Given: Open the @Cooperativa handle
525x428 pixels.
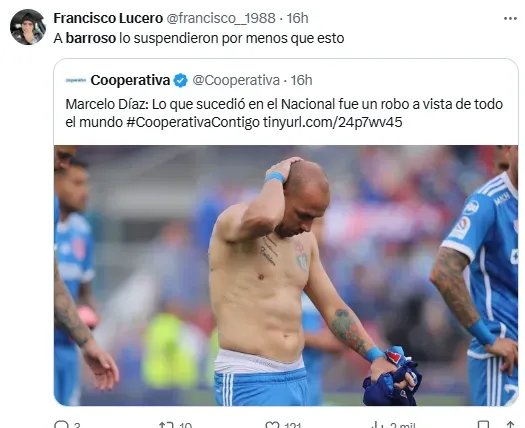Looking at the screenshot, I should tap(236, 80).
